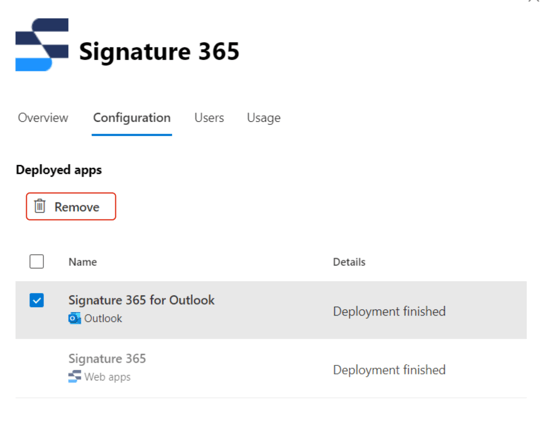Open the Usage tab
This screenshot has height=432, width=543.
click(264, 118)
